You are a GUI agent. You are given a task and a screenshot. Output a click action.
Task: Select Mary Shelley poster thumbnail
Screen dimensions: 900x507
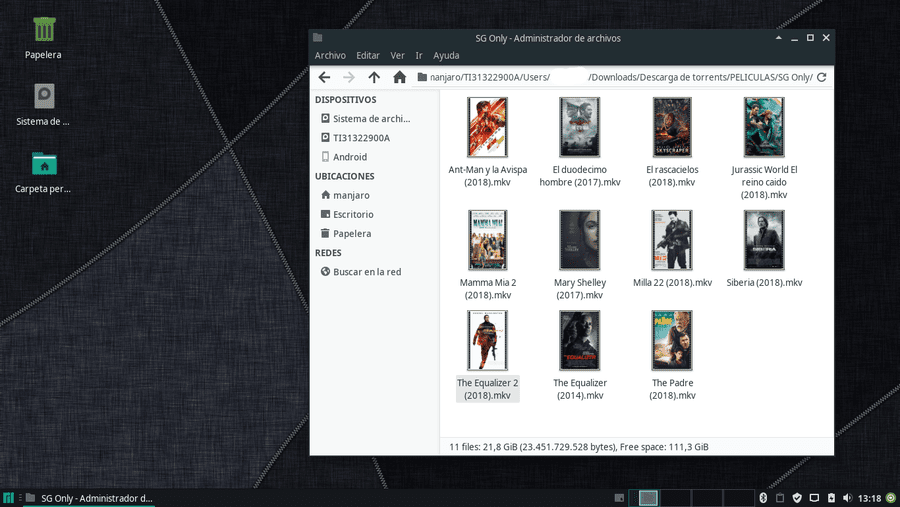click(x=580, y=240)
